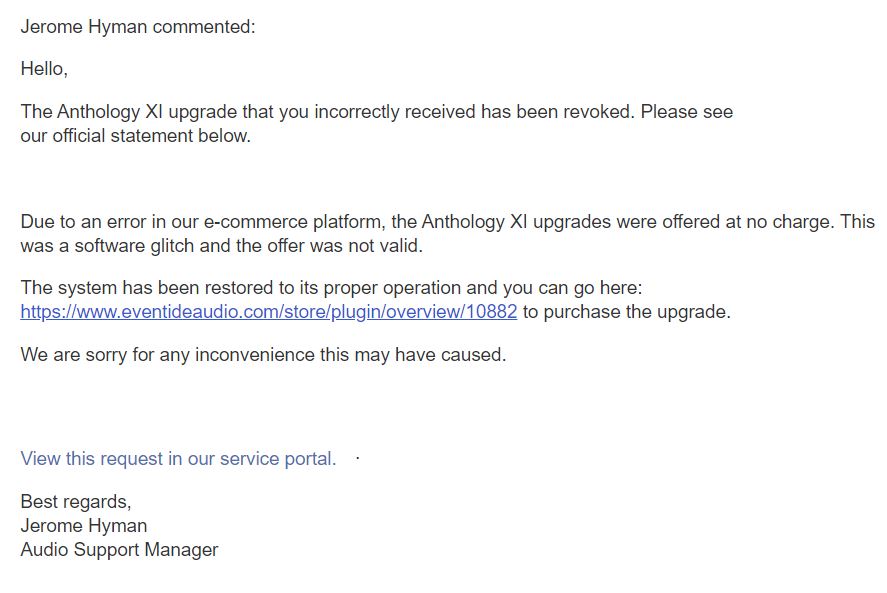Click the small dot after the service portal link
This screenshot has height=593, width=887.
coord(357,458)
